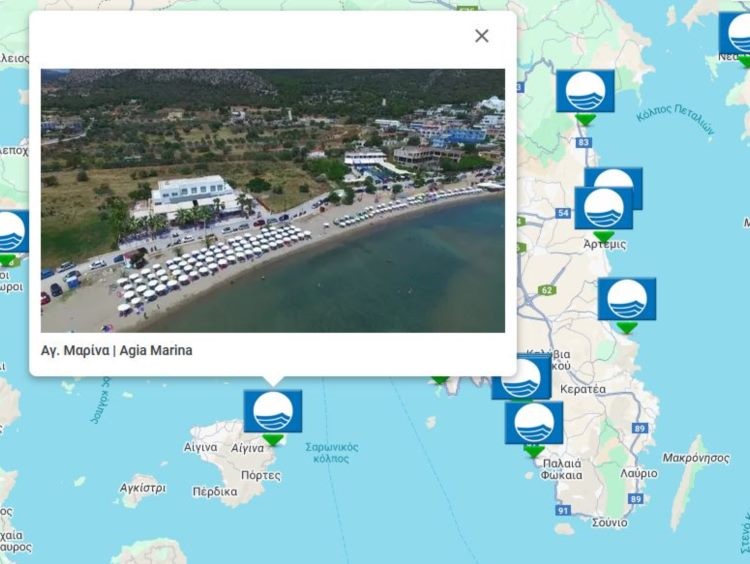Click the Παλαιά Φώκαια label

click(562, 469)
